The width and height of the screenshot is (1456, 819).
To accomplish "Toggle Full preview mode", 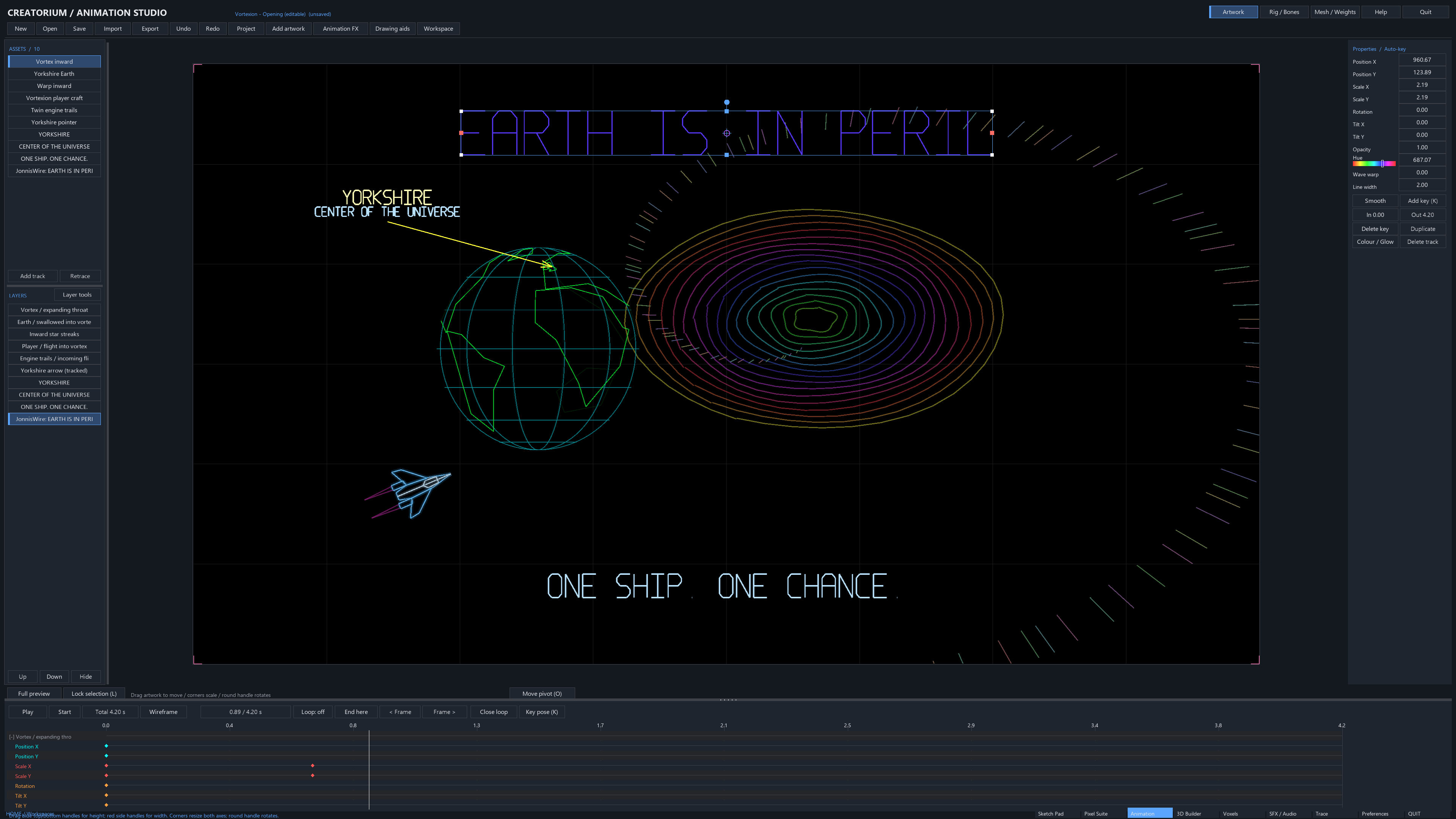I will point(34,693).
